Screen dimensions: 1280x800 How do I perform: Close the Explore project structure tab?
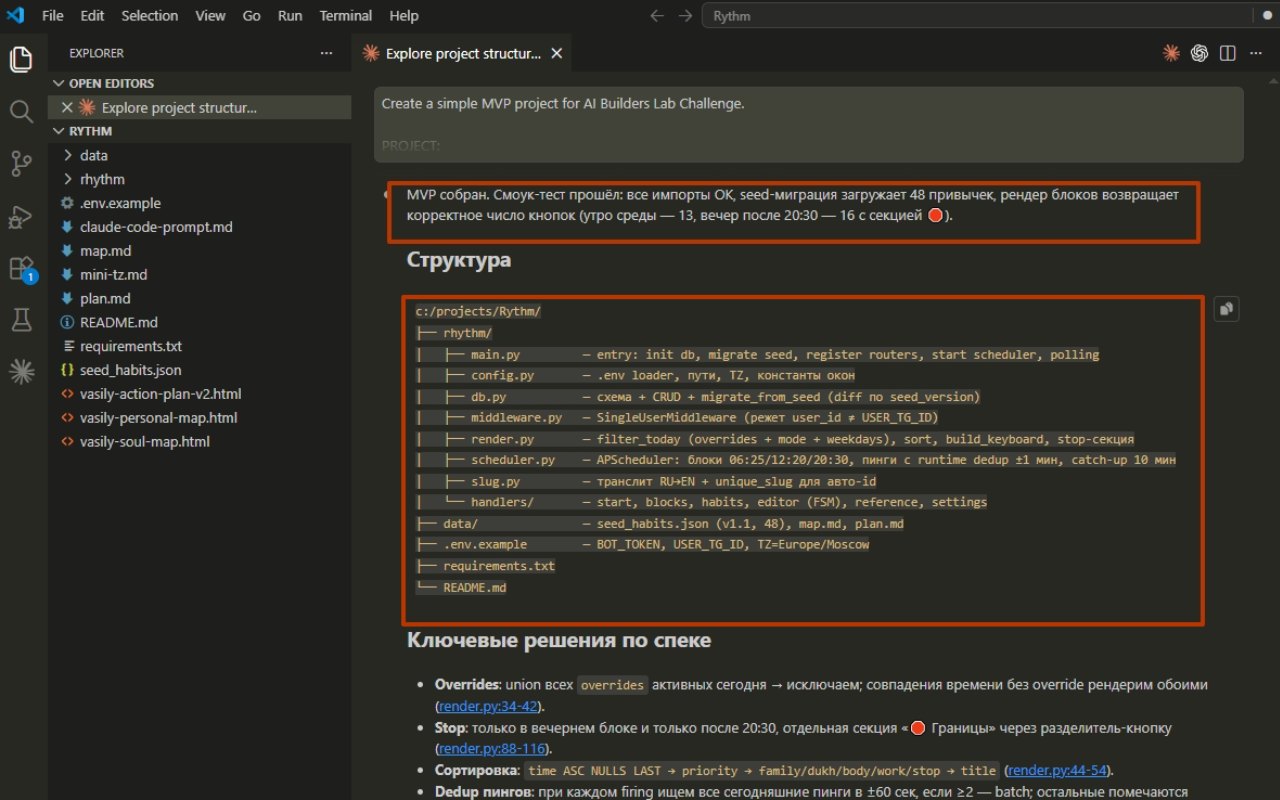point(555,54)
